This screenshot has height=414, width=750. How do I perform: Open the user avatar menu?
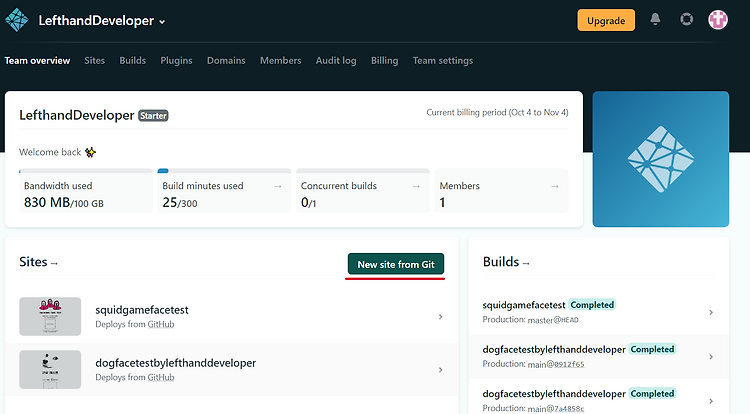(718, 20)
